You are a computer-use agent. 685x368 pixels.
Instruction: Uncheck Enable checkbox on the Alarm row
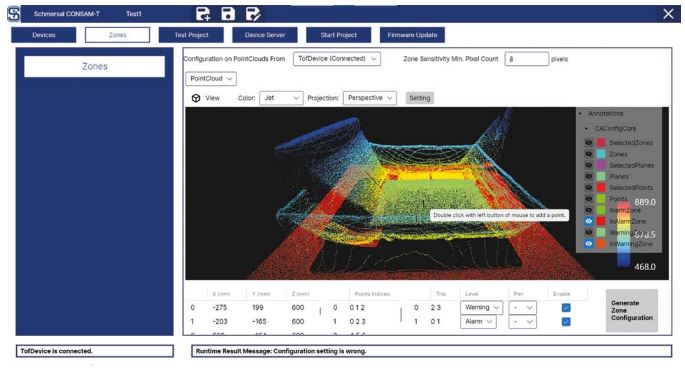[x=566, y=322]
